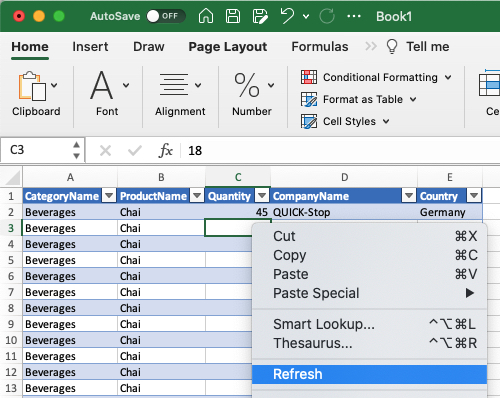Viewport: 500px width, 398px height.
Task: Open the more options ellipsis in title bar
Action: pyautogui.click(x=354, y=16)
